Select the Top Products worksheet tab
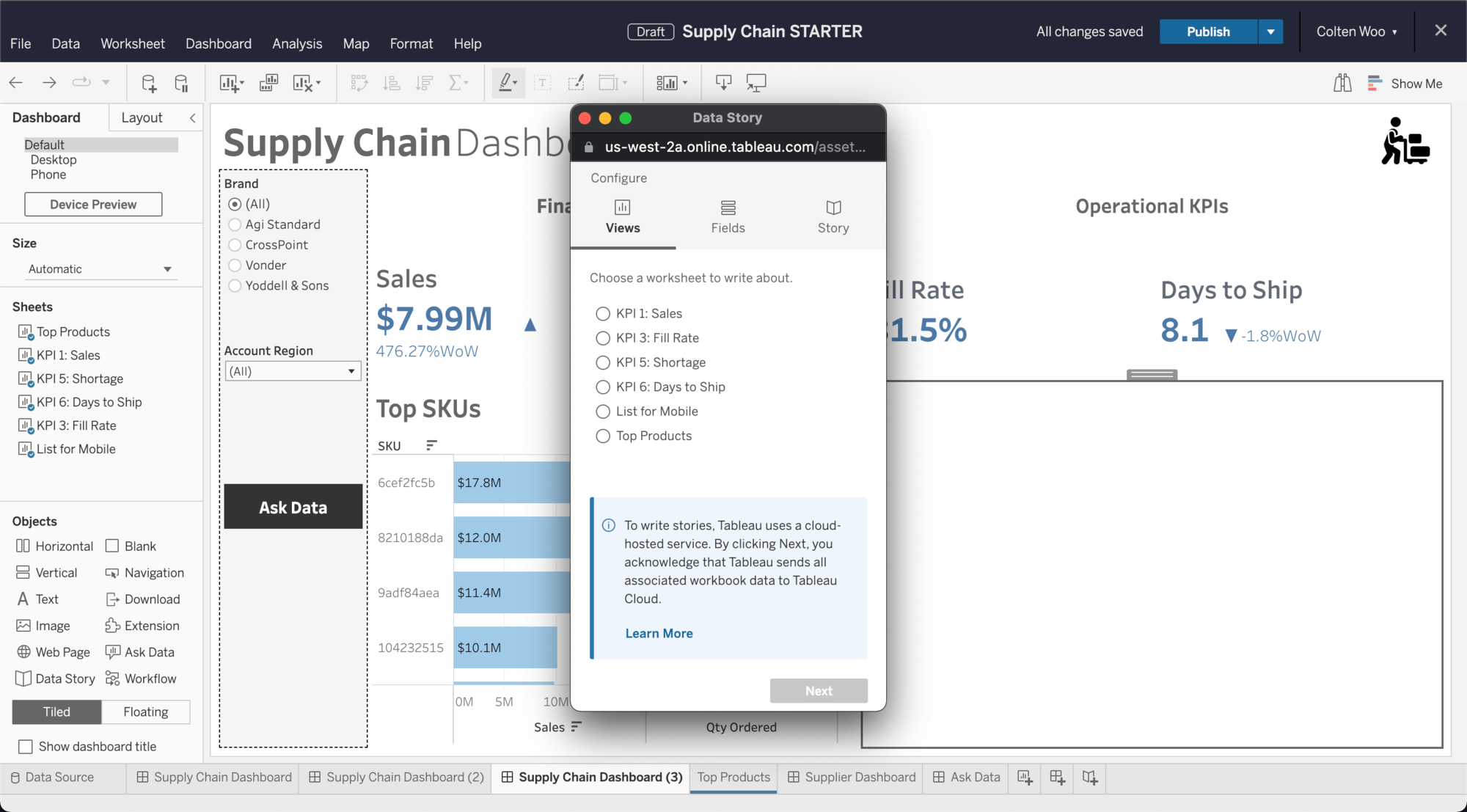 [734, 775]
